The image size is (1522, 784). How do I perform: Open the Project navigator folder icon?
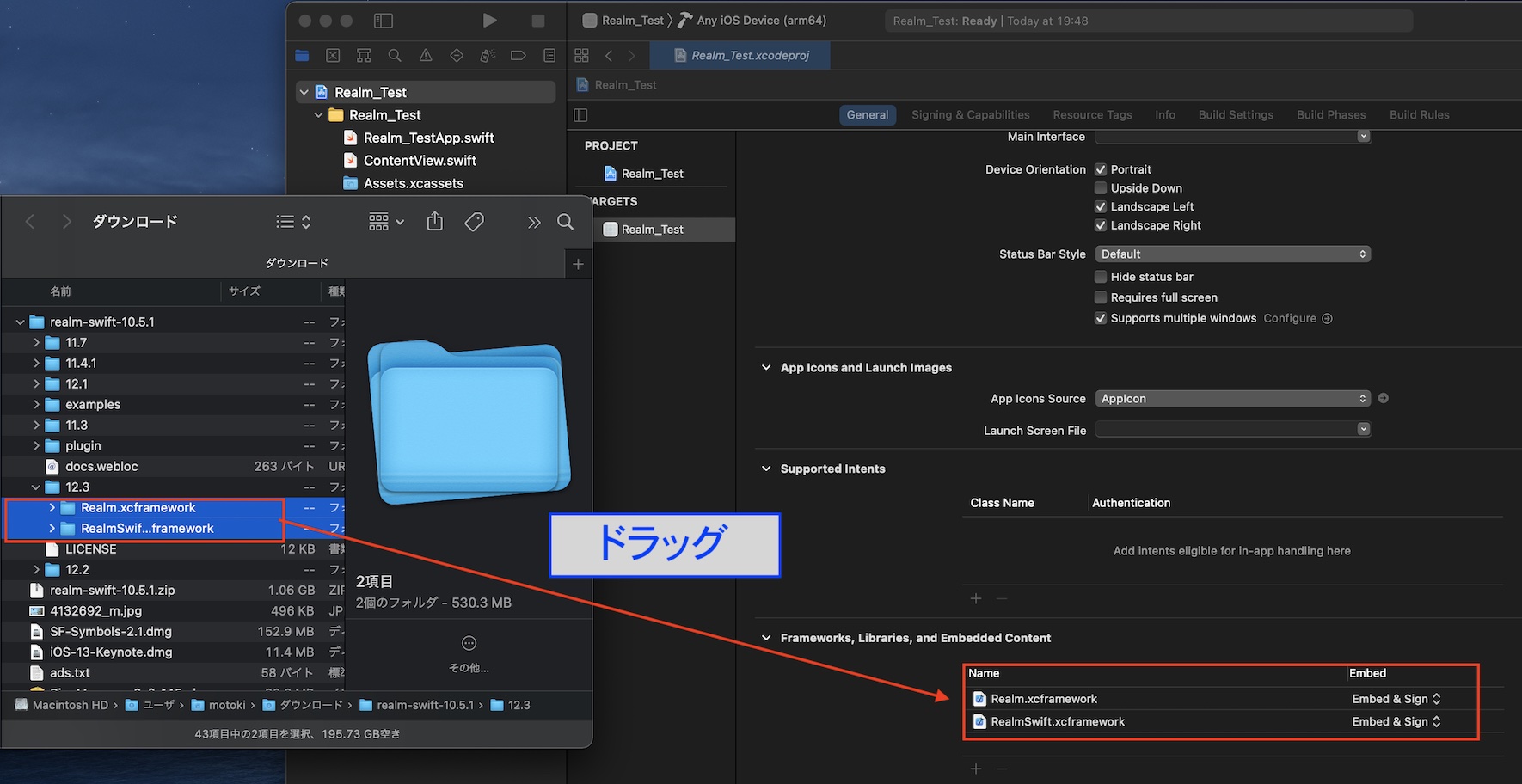(302, 55)
